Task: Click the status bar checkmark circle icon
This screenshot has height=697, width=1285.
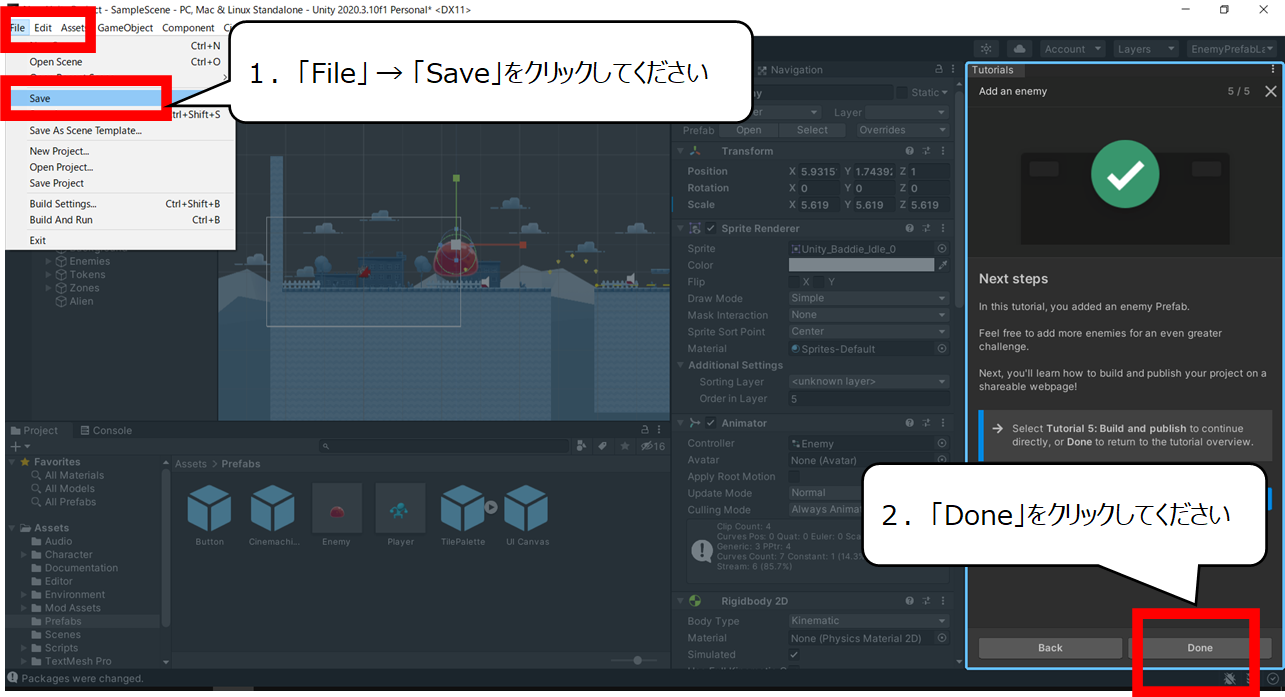Action: coord(1272,679)
